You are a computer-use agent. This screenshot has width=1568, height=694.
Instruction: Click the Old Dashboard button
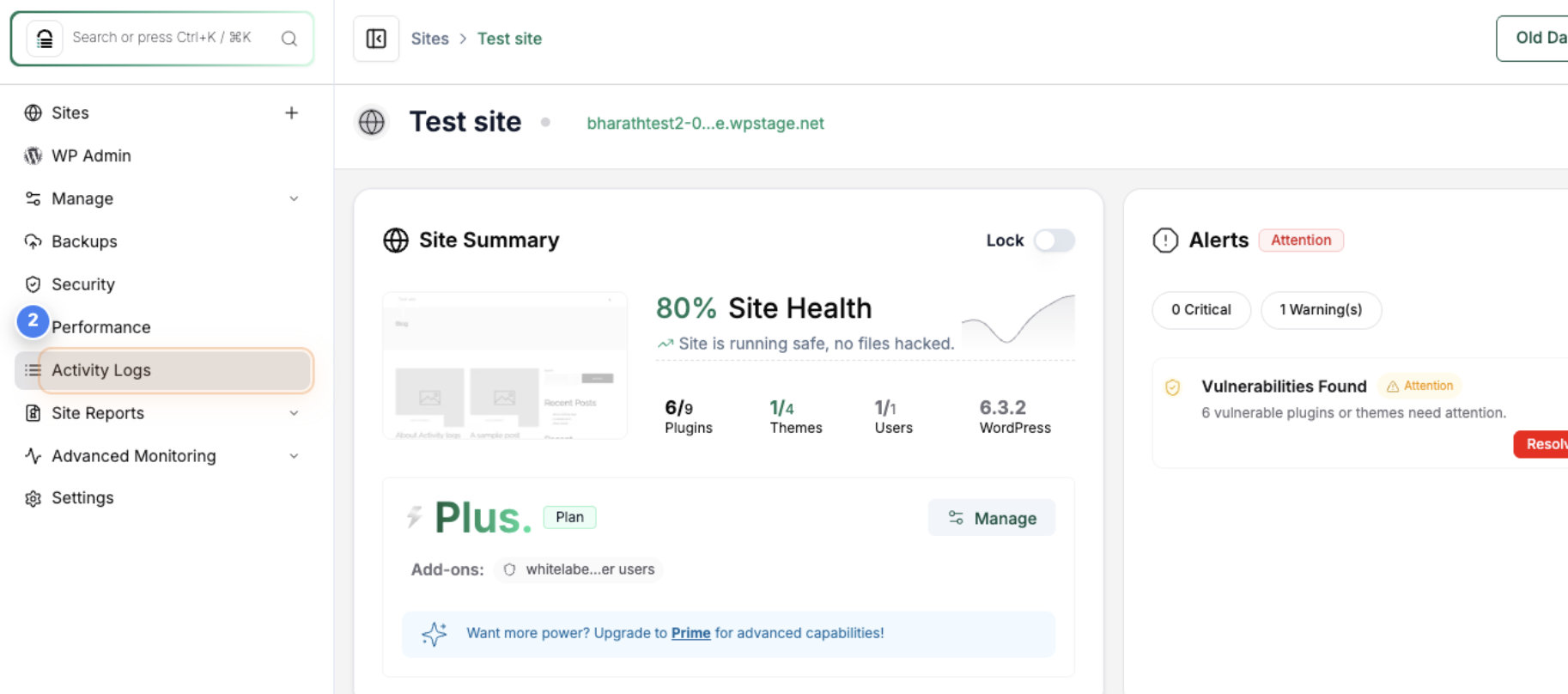pyautogui.click(x=1533, y=38)
